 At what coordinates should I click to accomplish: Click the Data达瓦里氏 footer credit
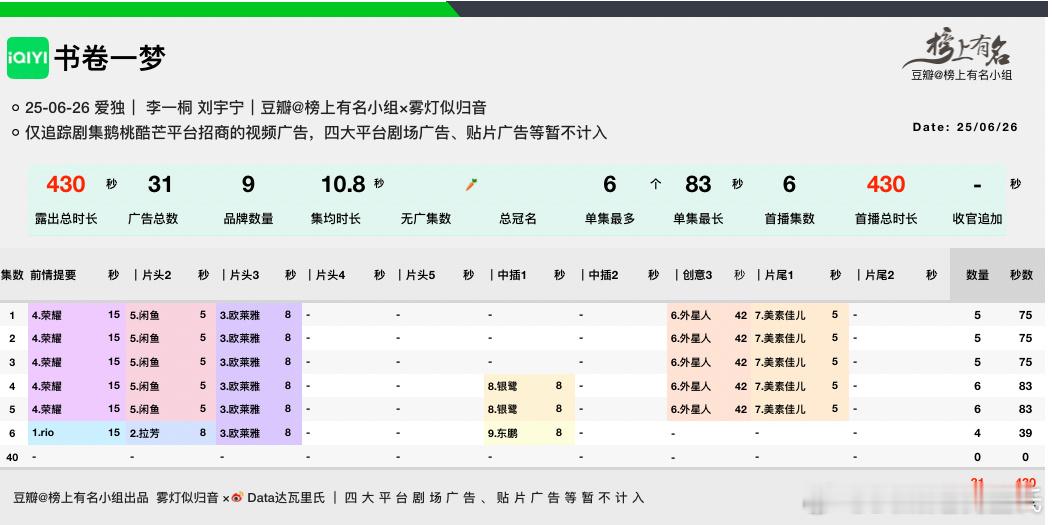point(286,497)
